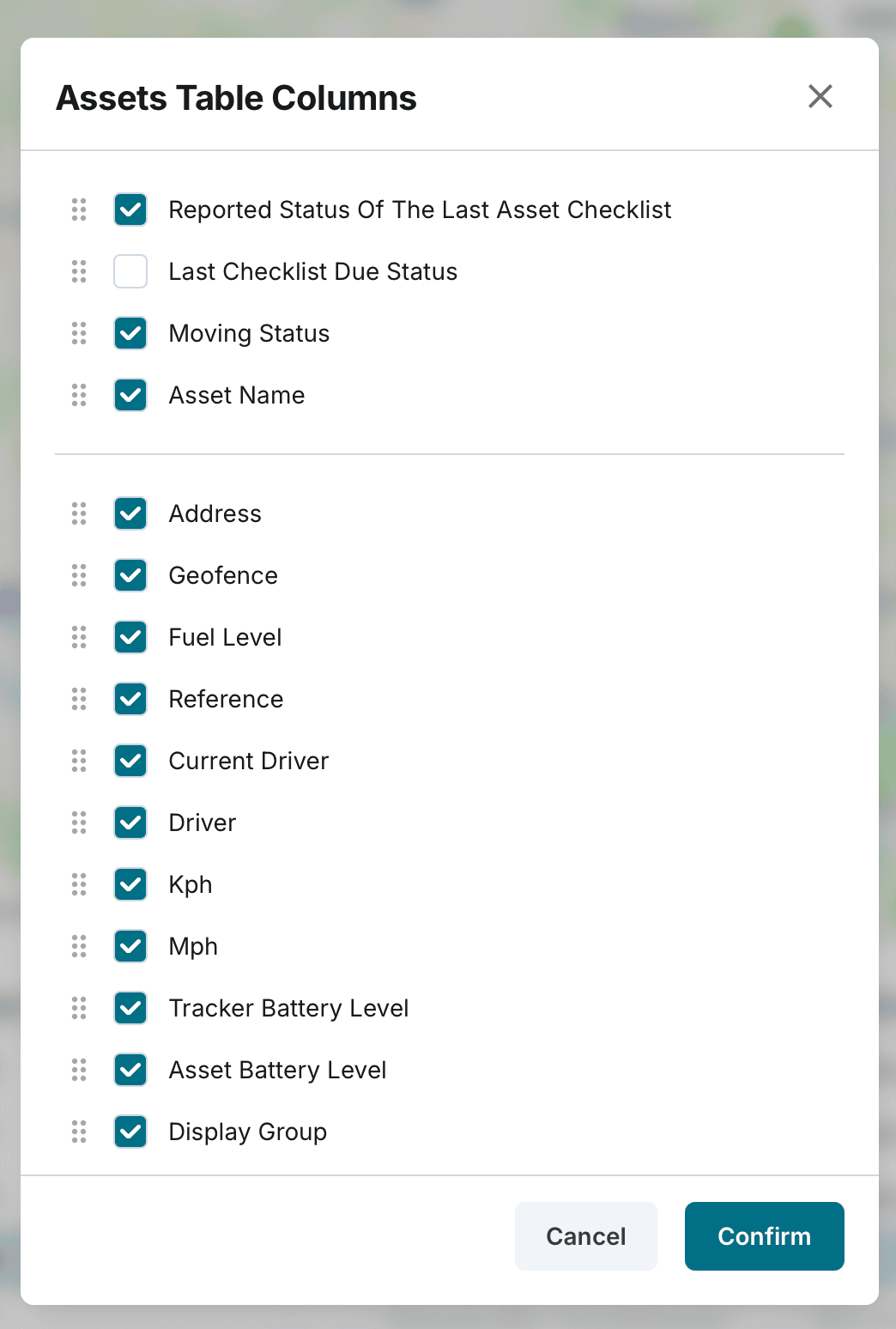Click drag handle for Last Checklist Due Status

[79, 271]
